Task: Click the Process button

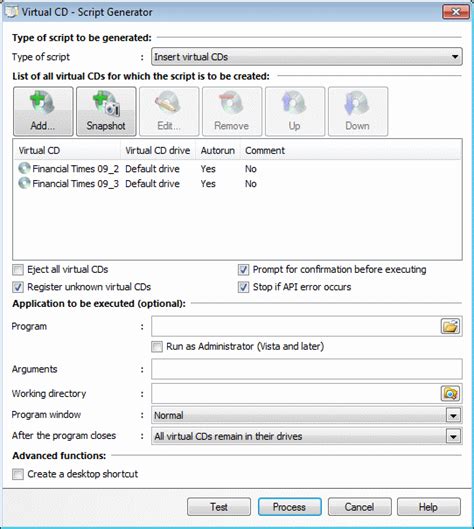Action: click(289, 507)
